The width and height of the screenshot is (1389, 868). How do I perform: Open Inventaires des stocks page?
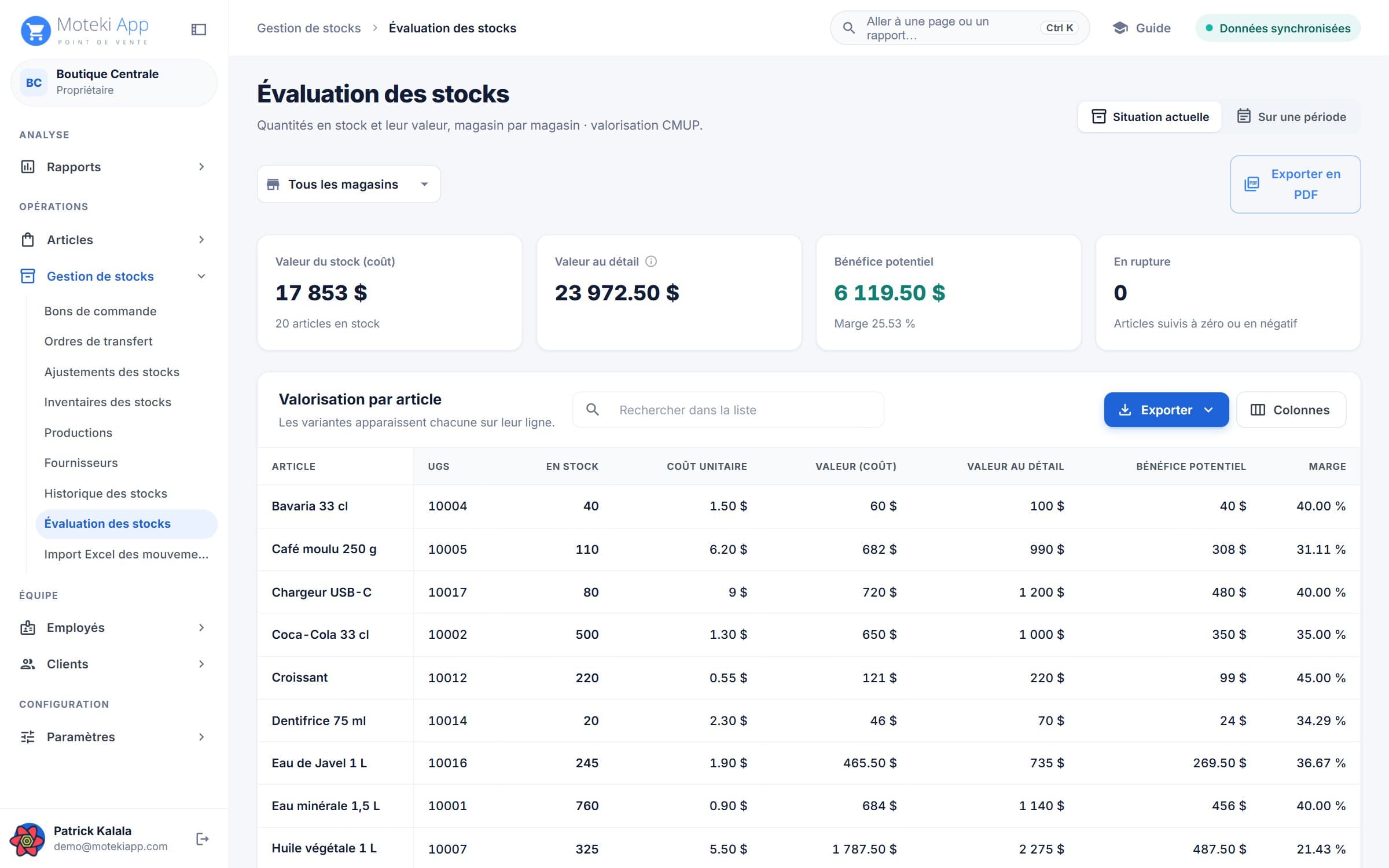(108, 402)
